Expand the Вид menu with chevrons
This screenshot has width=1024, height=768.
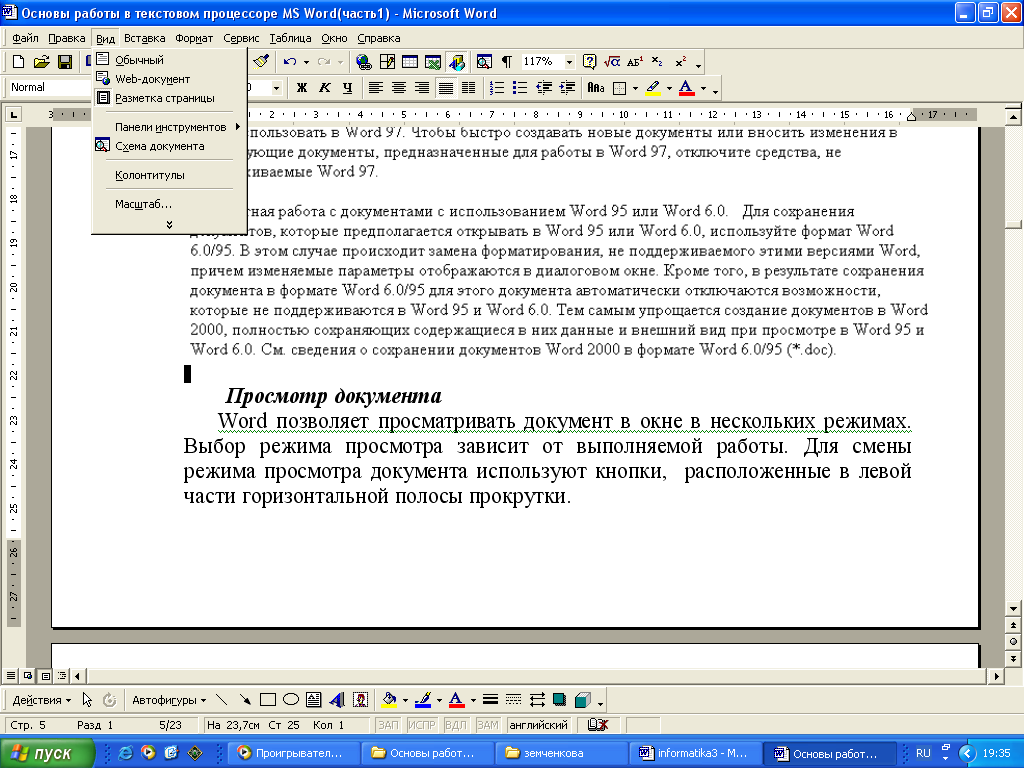tap(169, 224)
